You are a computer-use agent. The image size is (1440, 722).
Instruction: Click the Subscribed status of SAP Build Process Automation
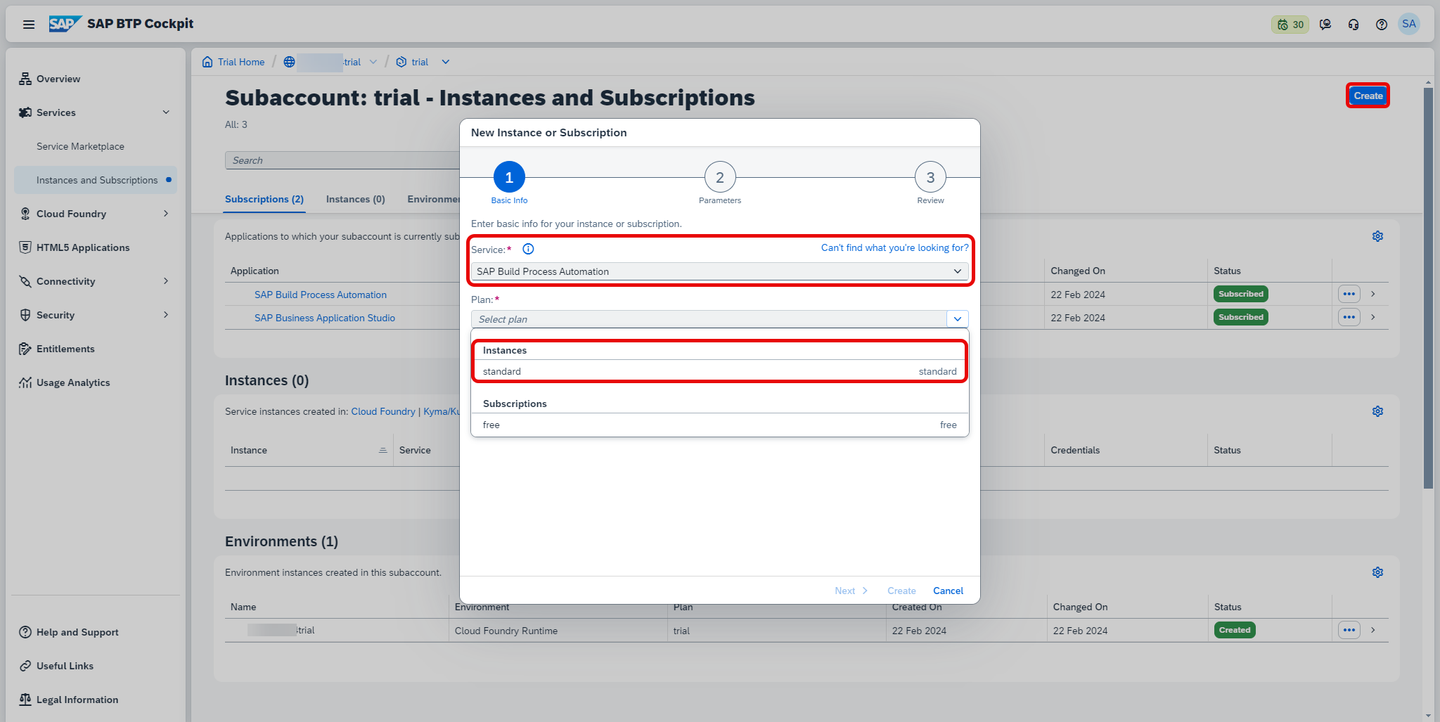point(1241,294)
